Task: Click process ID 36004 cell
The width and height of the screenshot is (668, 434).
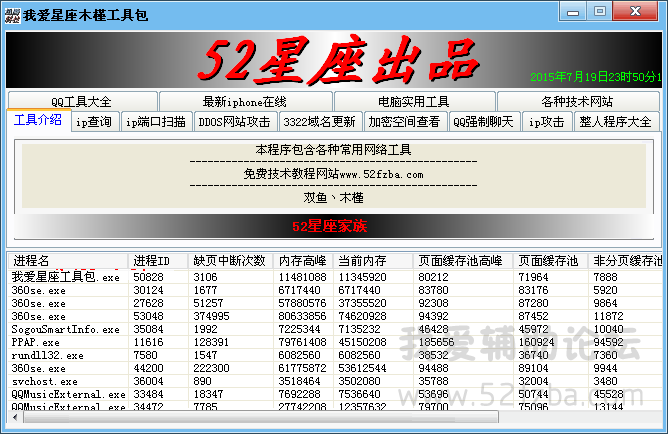Action: tap(148, 381)
